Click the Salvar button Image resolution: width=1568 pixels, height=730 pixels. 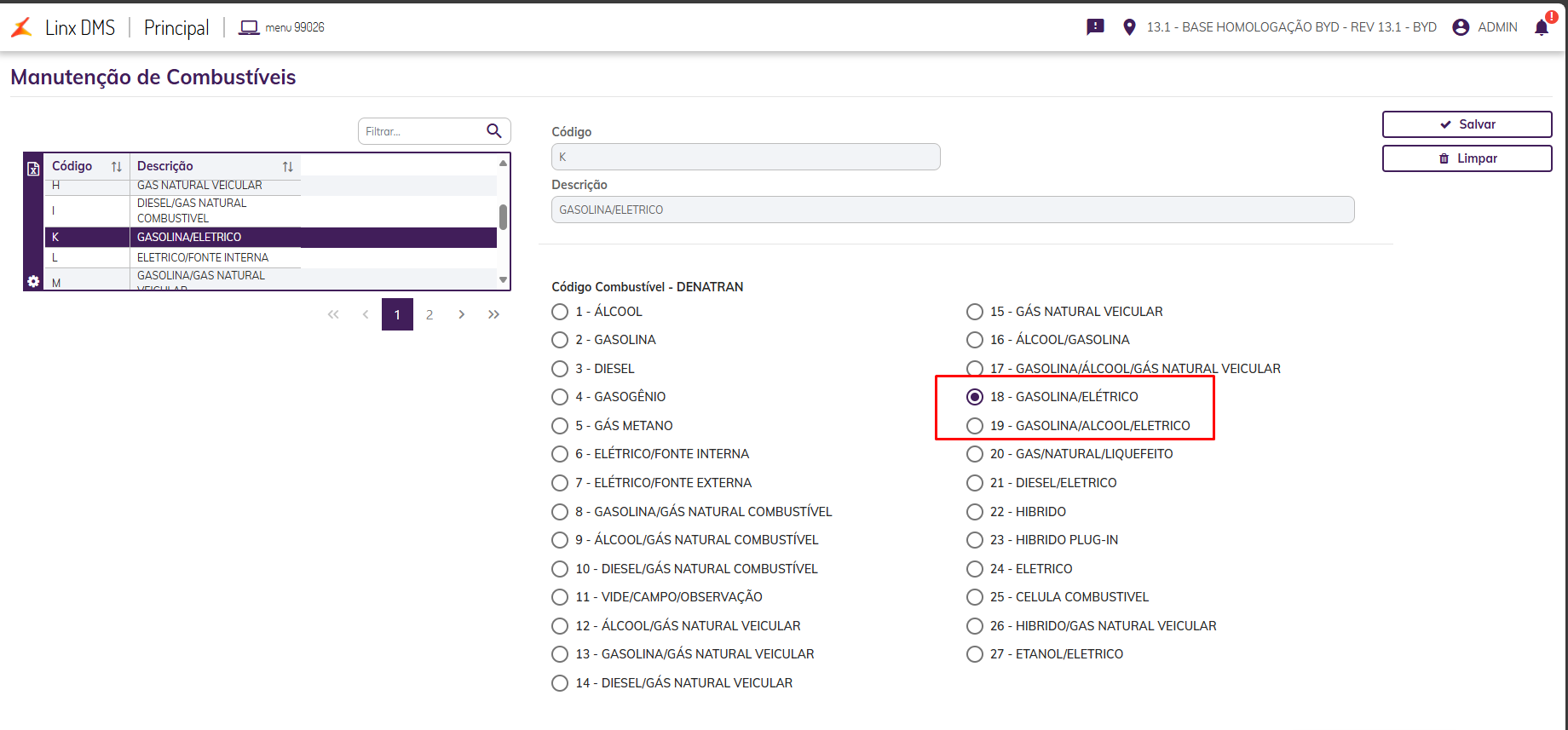pos(1467,124)
